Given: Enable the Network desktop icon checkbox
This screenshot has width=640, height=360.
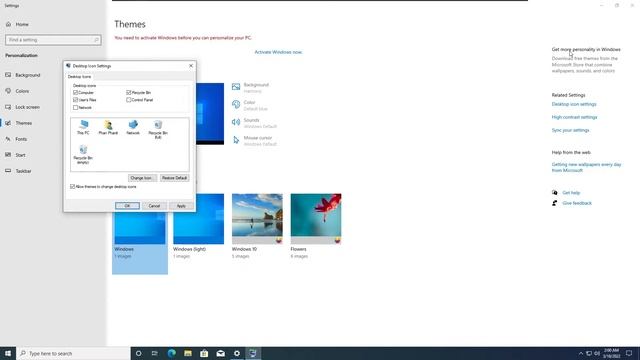Looking at the screenshot, I should (x=76, y=107).
